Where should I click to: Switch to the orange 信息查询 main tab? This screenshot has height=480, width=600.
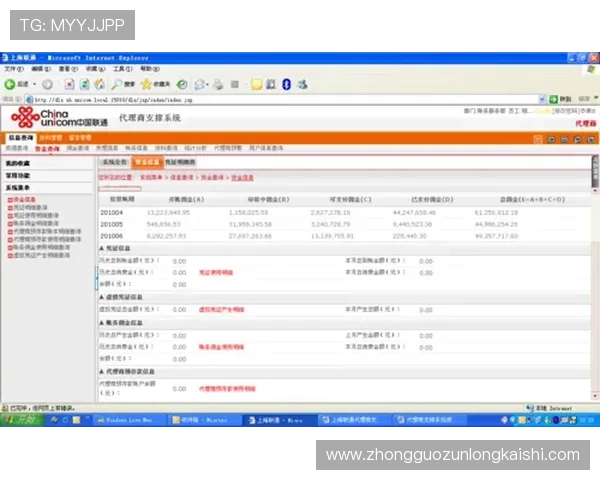pyautogui.click(x=21, y=137)
